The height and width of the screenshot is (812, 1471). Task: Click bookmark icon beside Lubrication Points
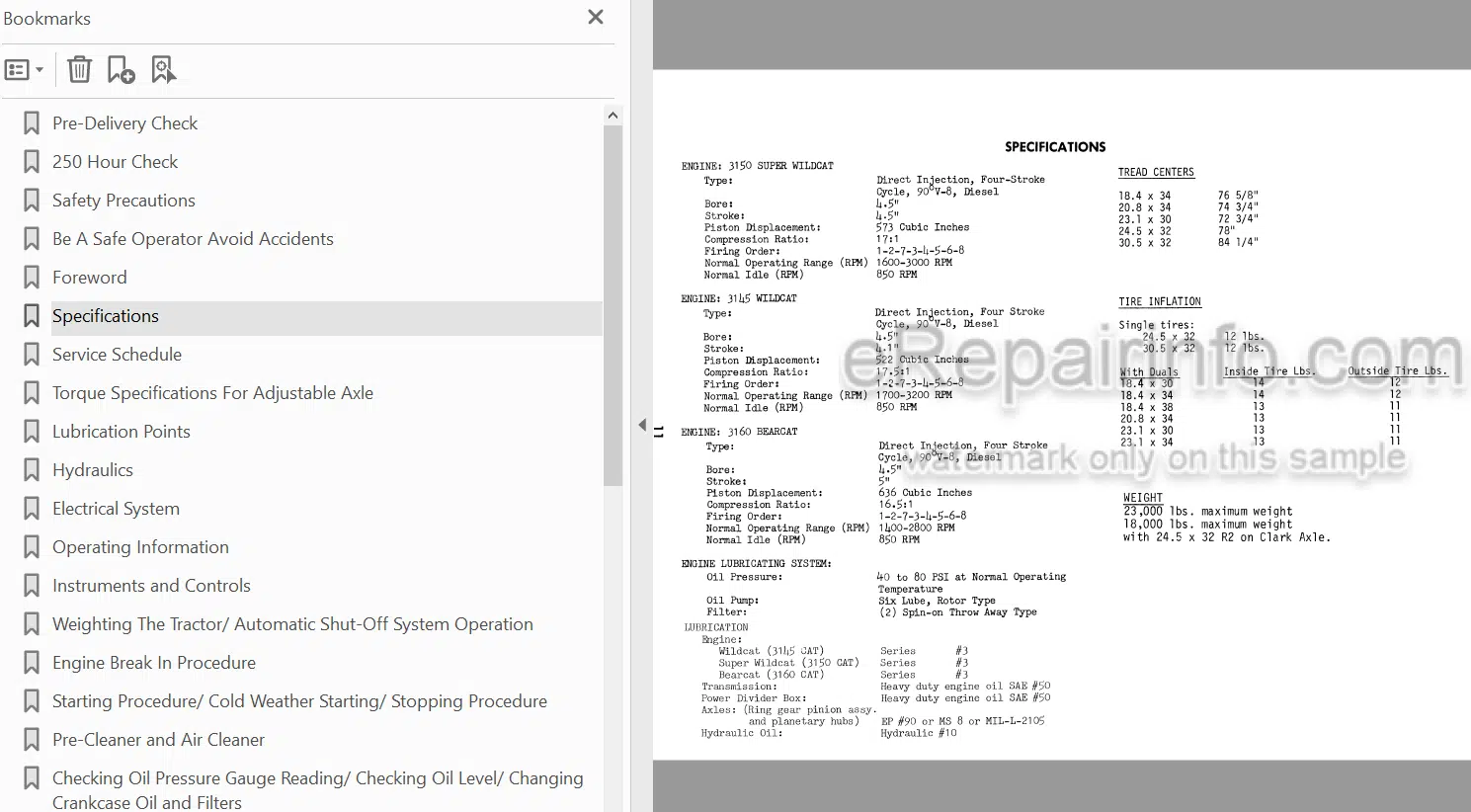tap(32, 432)
